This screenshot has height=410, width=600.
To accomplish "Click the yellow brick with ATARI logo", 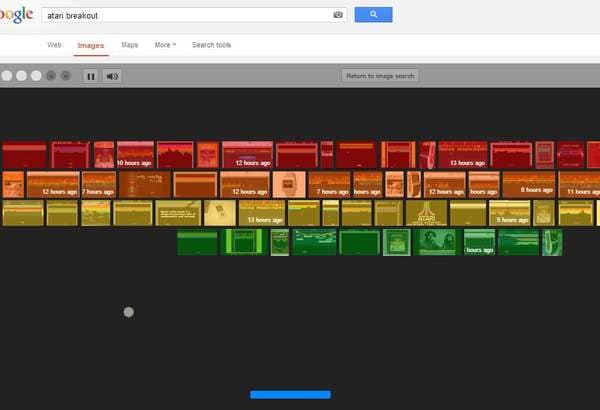I will (426, 213).
